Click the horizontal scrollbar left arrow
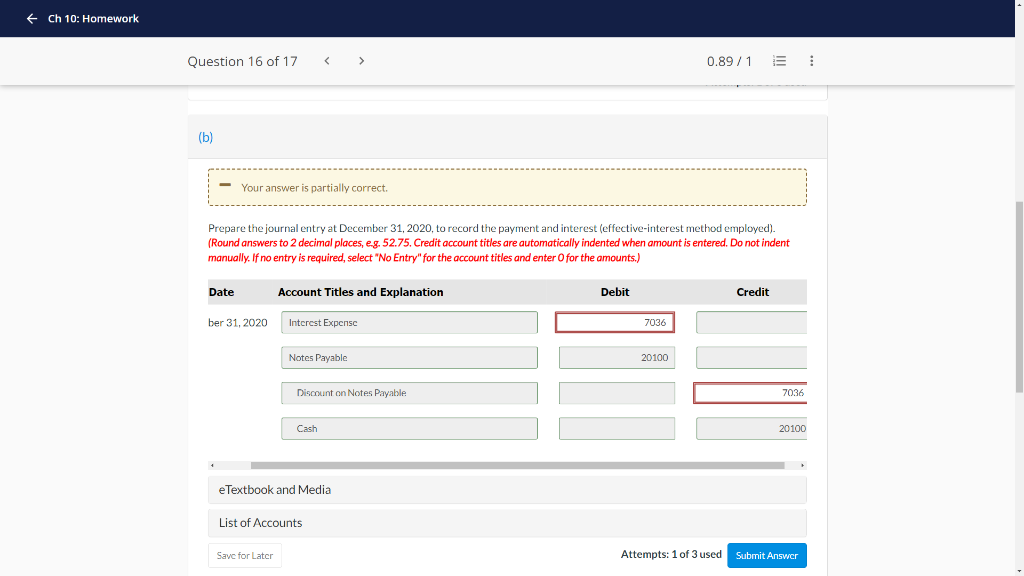The width and height of the screenshot is (1024, 576). tap(212, 466)
